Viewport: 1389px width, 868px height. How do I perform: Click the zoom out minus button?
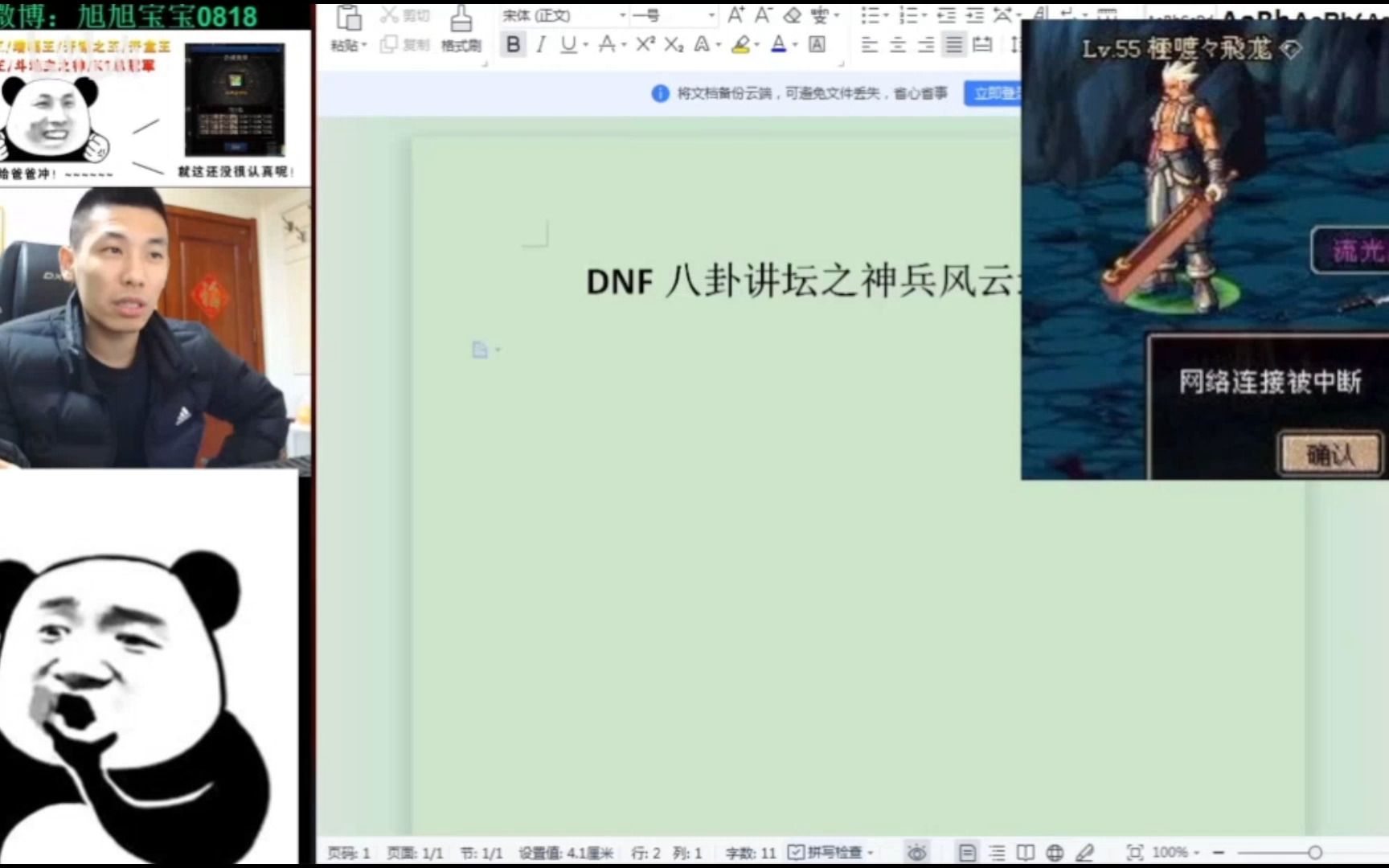coord(1219,853)
